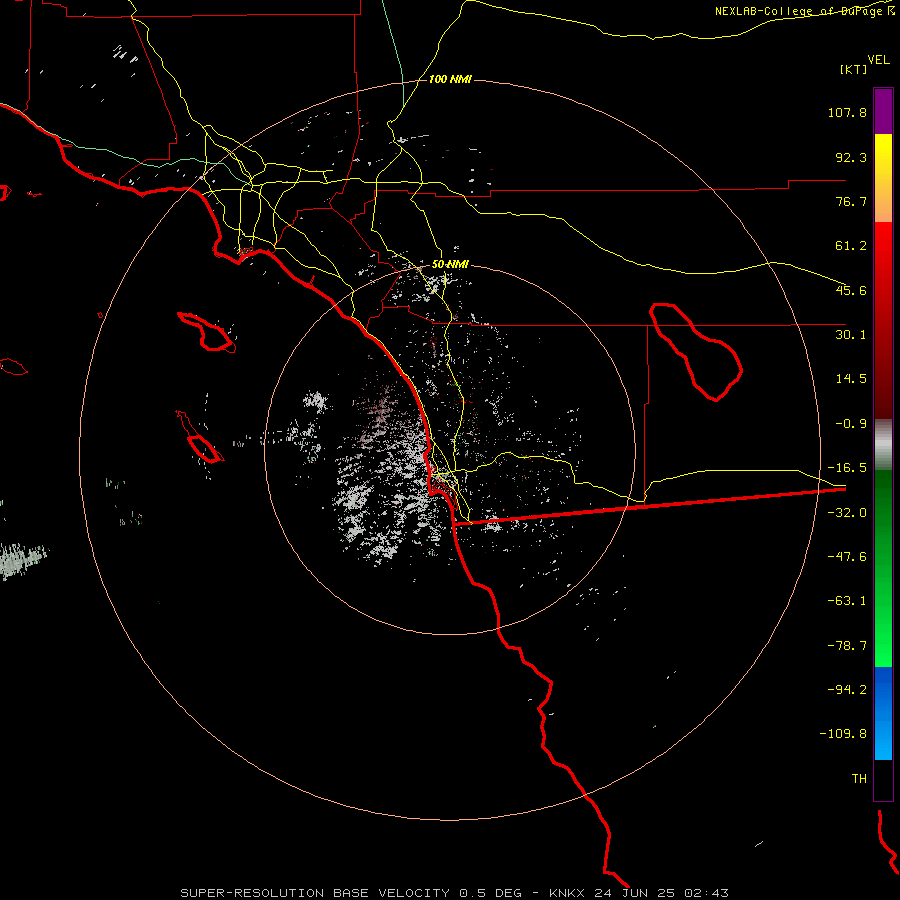The image size is (900, 900).
Task: Click the -63.1 legend value
Action: pyautogui.click(x=847, y=601)
